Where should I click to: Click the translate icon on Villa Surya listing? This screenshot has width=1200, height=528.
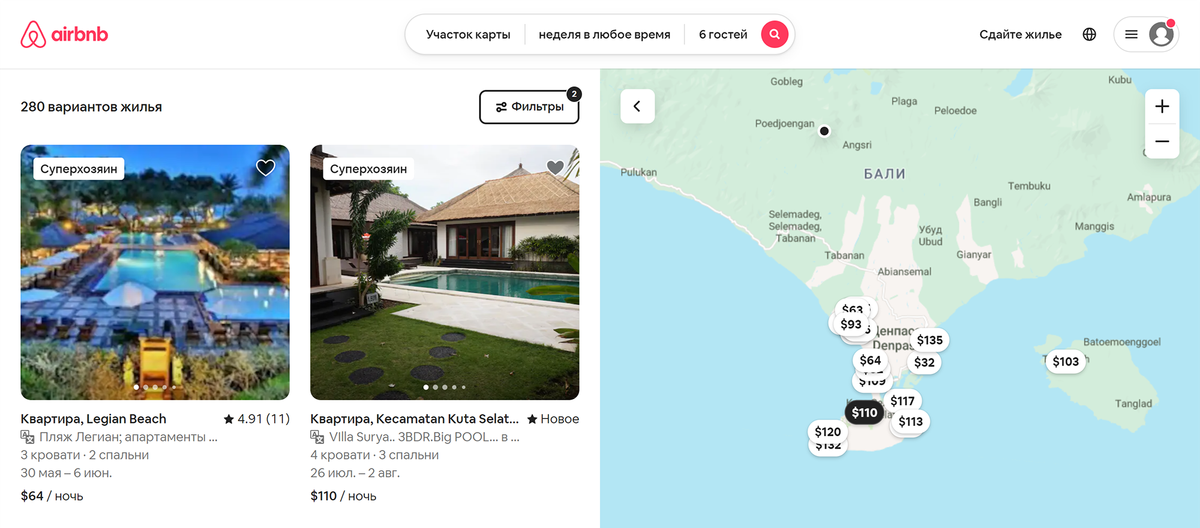point(317,437)
